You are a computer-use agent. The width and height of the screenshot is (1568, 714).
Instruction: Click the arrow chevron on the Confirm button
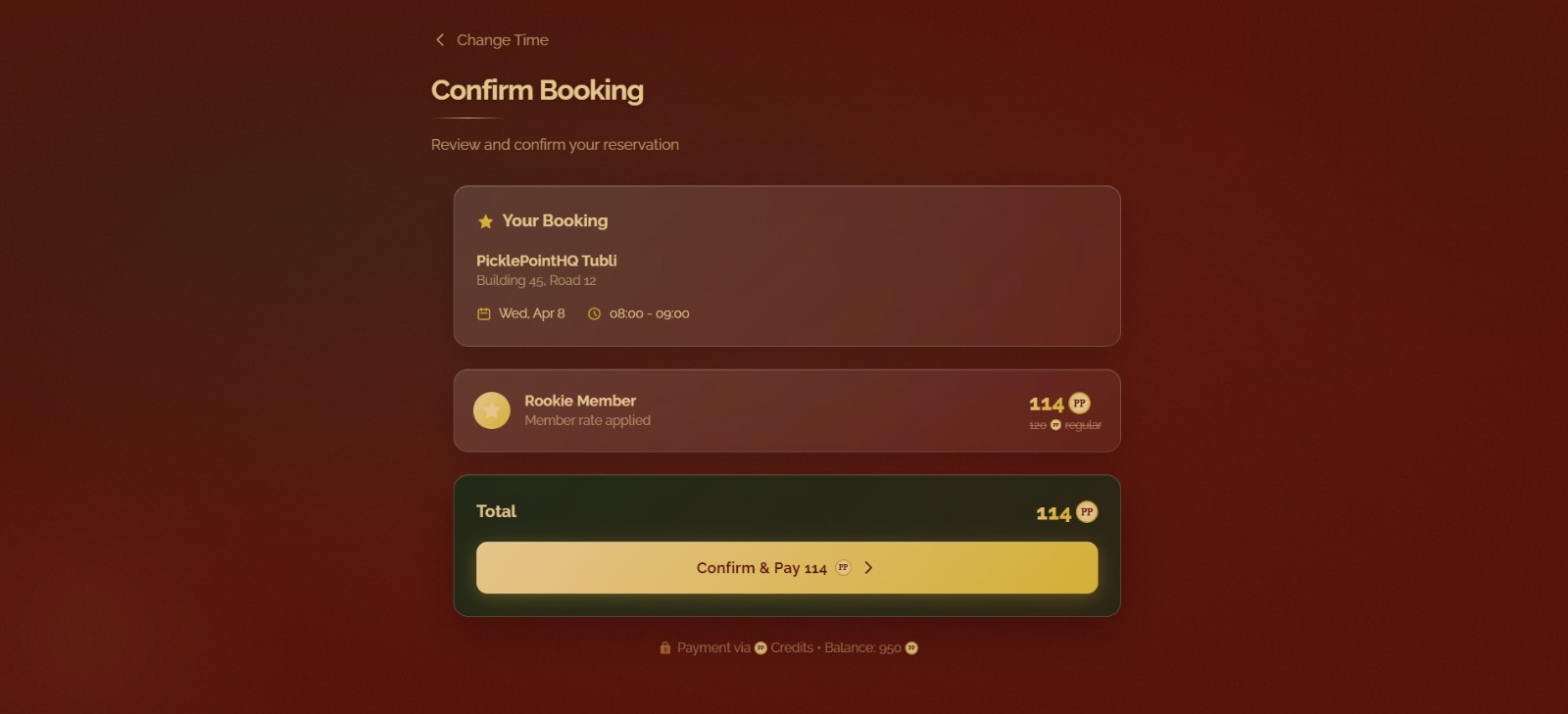pos(868,568)
